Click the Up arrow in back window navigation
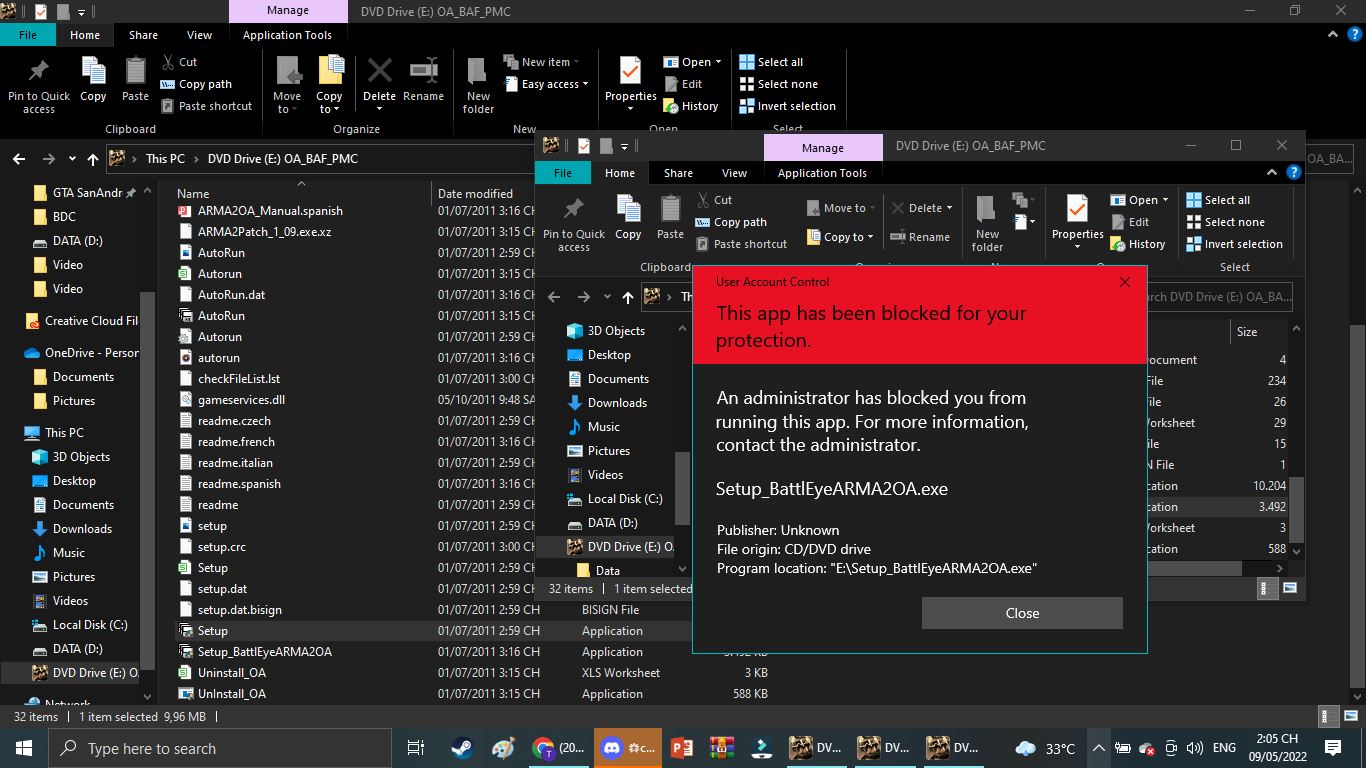 [93, 159]
